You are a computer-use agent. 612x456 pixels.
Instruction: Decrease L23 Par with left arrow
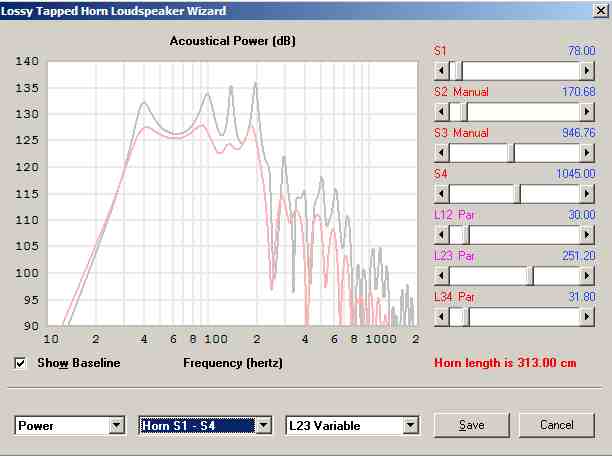pos(441,276)
